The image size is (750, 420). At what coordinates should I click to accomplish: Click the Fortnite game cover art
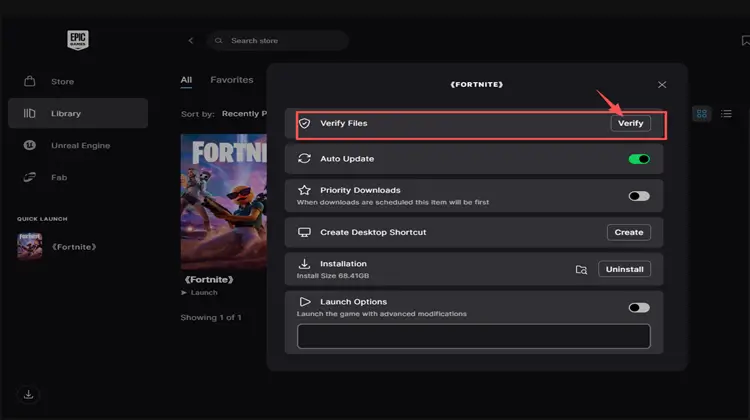click(x=223, y=201)
